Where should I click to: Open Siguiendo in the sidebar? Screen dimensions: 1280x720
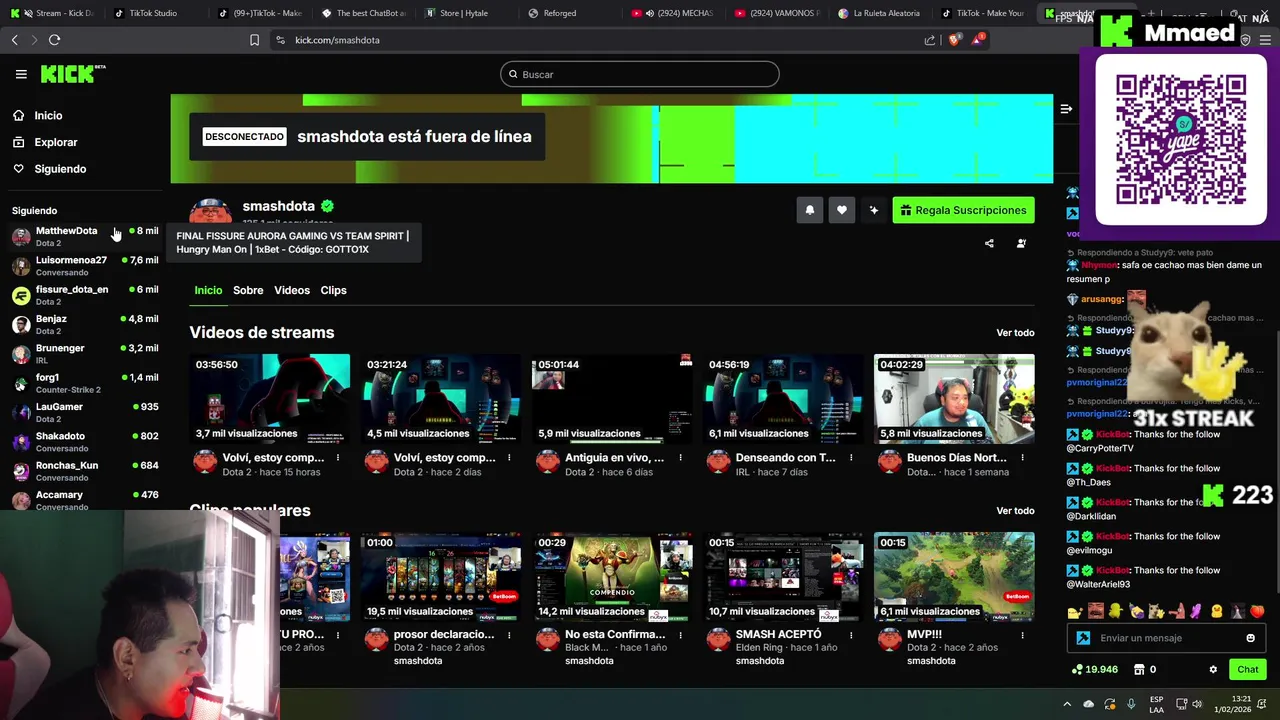[60, 169]
